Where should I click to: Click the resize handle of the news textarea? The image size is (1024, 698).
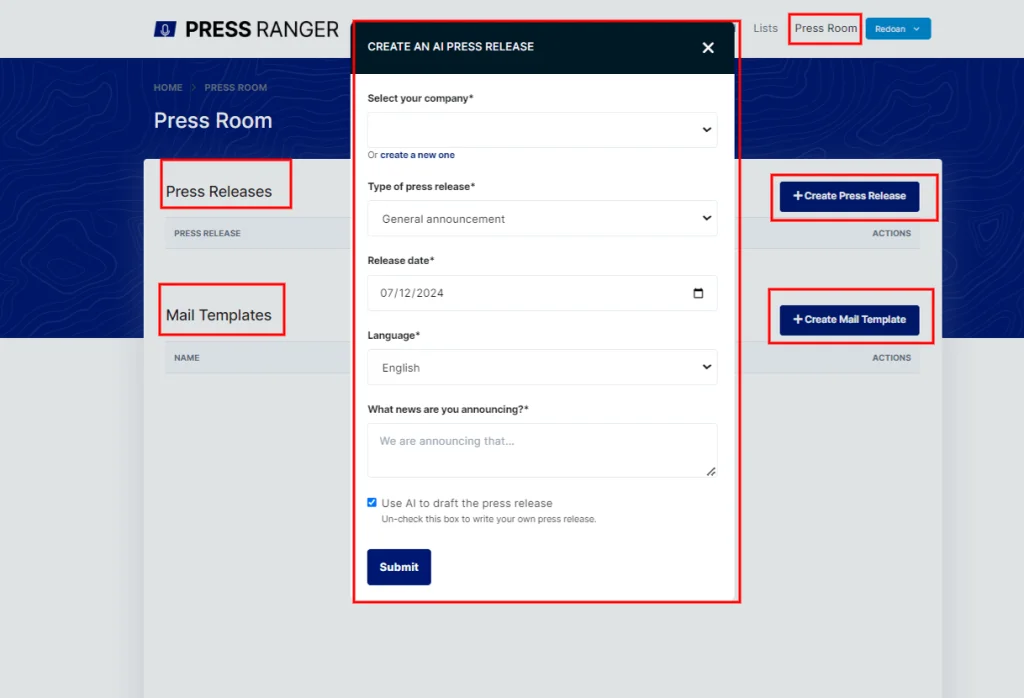(711, 471)
